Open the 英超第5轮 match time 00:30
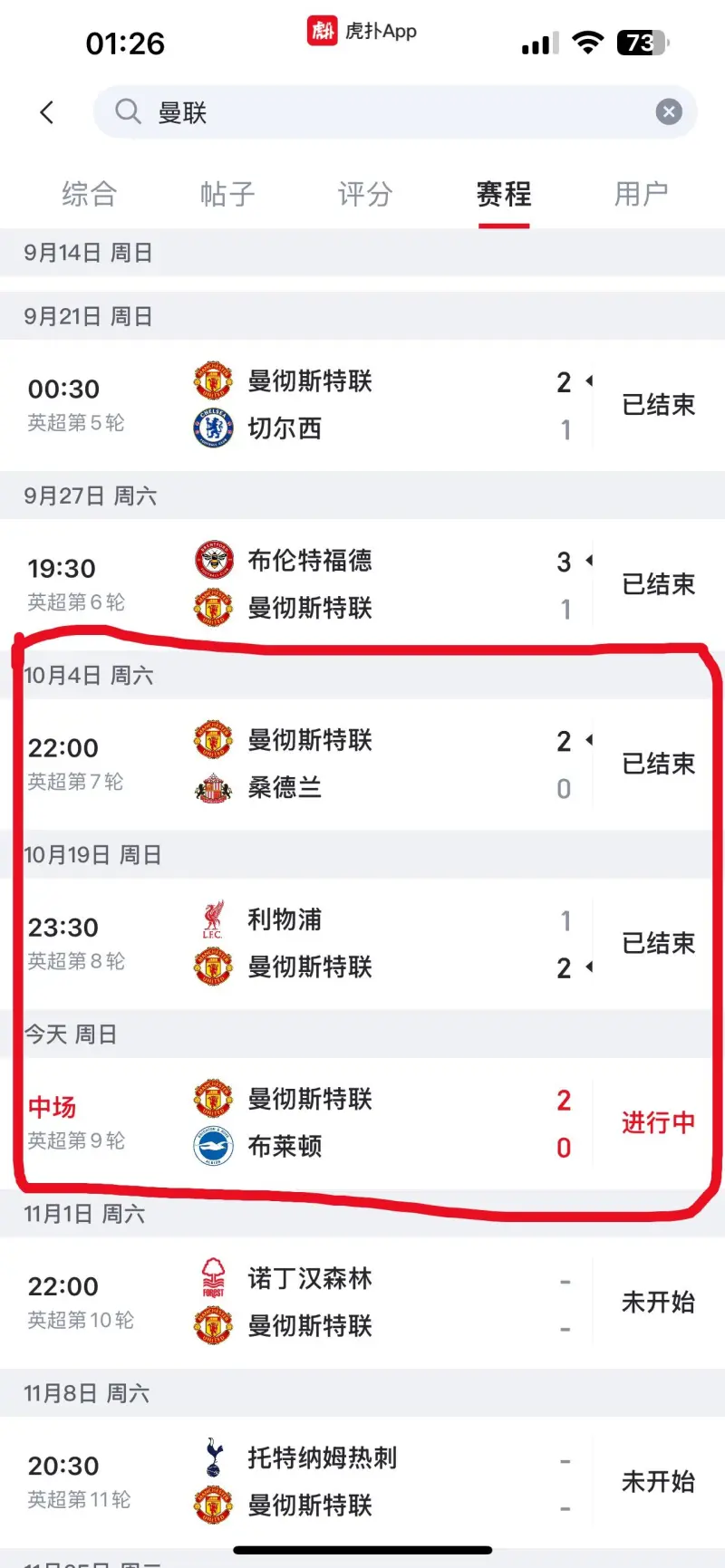Viewport: 725px width, 1568px height. [x=63, y=390]
